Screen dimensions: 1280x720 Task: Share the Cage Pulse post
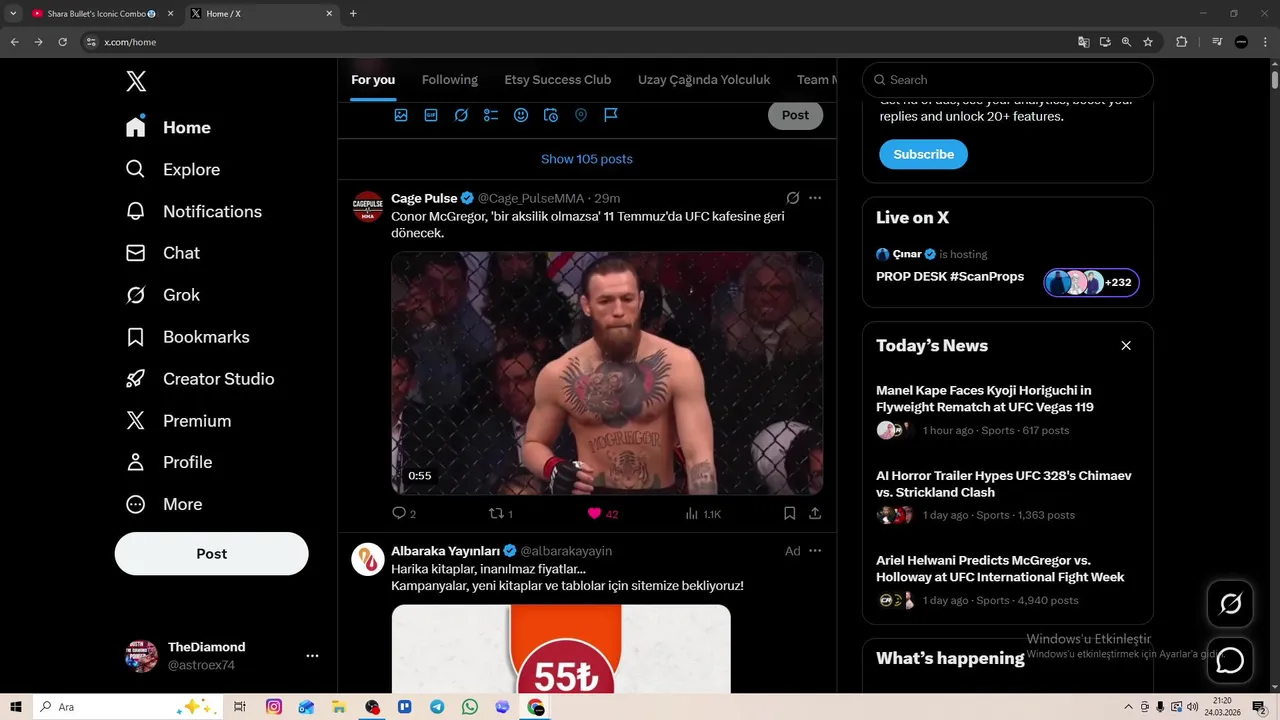pyautogui.click(x=815, y=514)
